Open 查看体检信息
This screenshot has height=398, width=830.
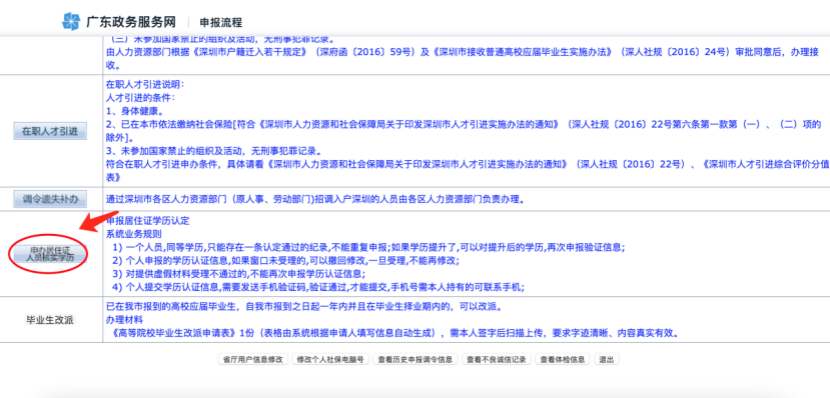click(x=562, y=359)
